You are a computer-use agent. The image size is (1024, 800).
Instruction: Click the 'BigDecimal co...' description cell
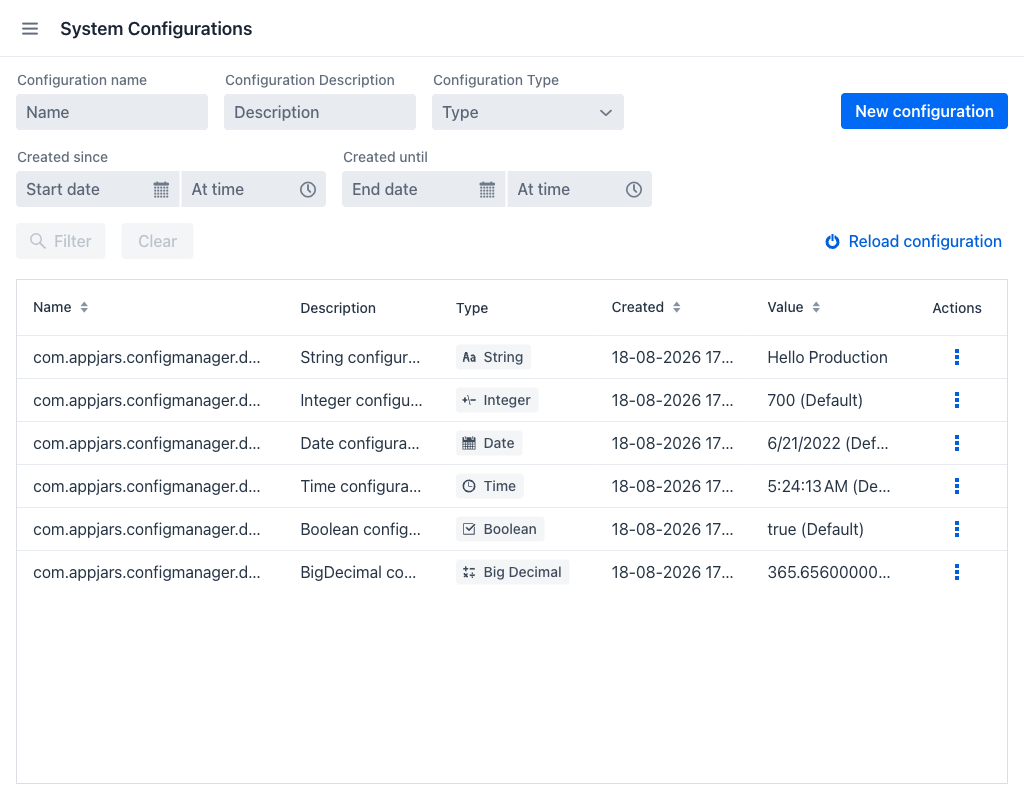click(x=358, y=573)
